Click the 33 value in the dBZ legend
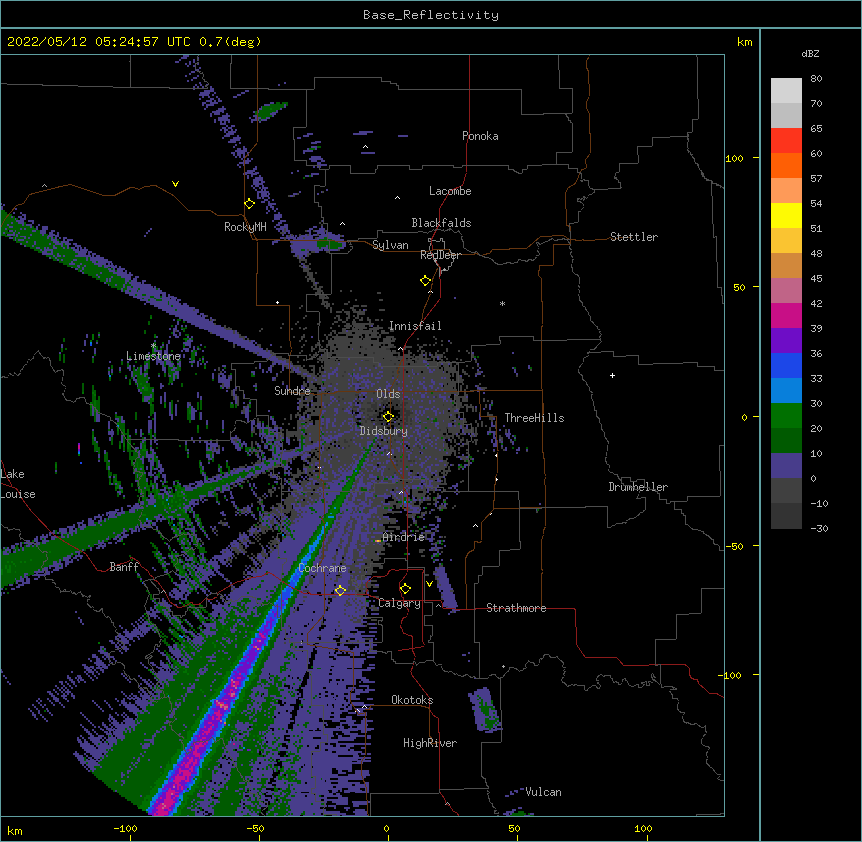The width and height of the screenshot is (862, 842). 816,379
